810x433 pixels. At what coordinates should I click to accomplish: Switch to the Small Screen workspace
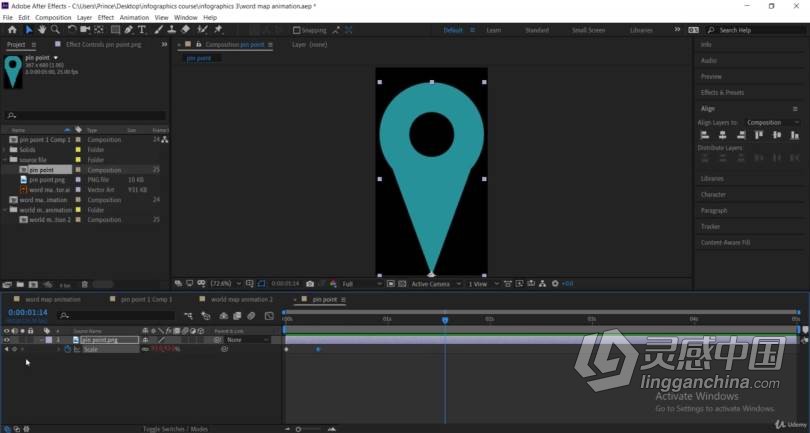(x=588, y=30)
